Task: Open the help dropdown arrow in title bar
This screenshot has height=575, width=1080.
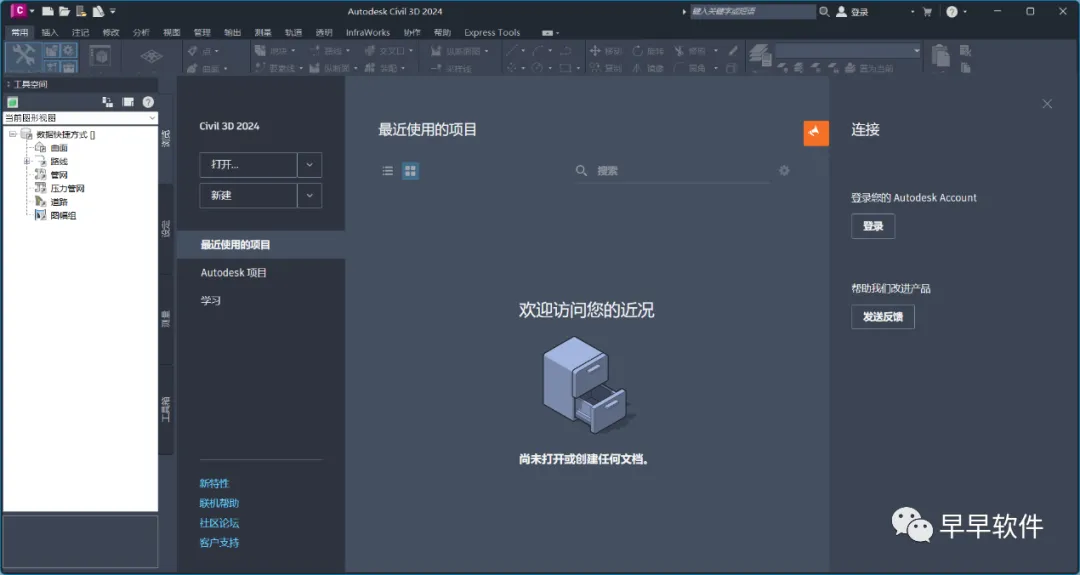Action: tap(965, 12)
